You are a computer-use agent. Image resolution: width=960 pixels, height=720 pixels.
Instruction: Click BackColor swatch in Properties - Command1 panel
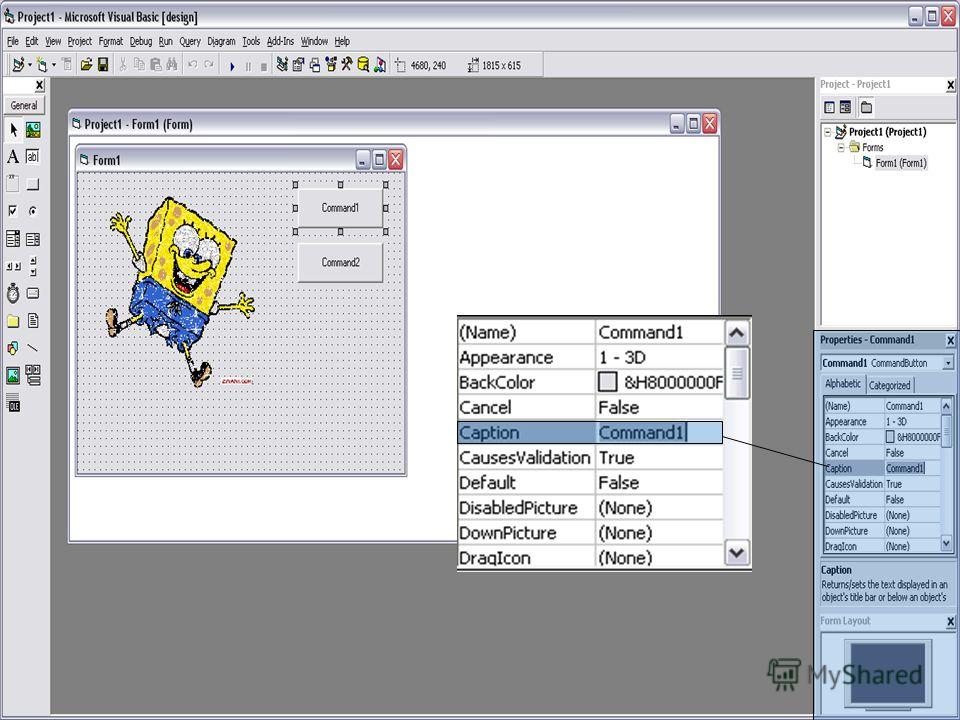[890, 437]
